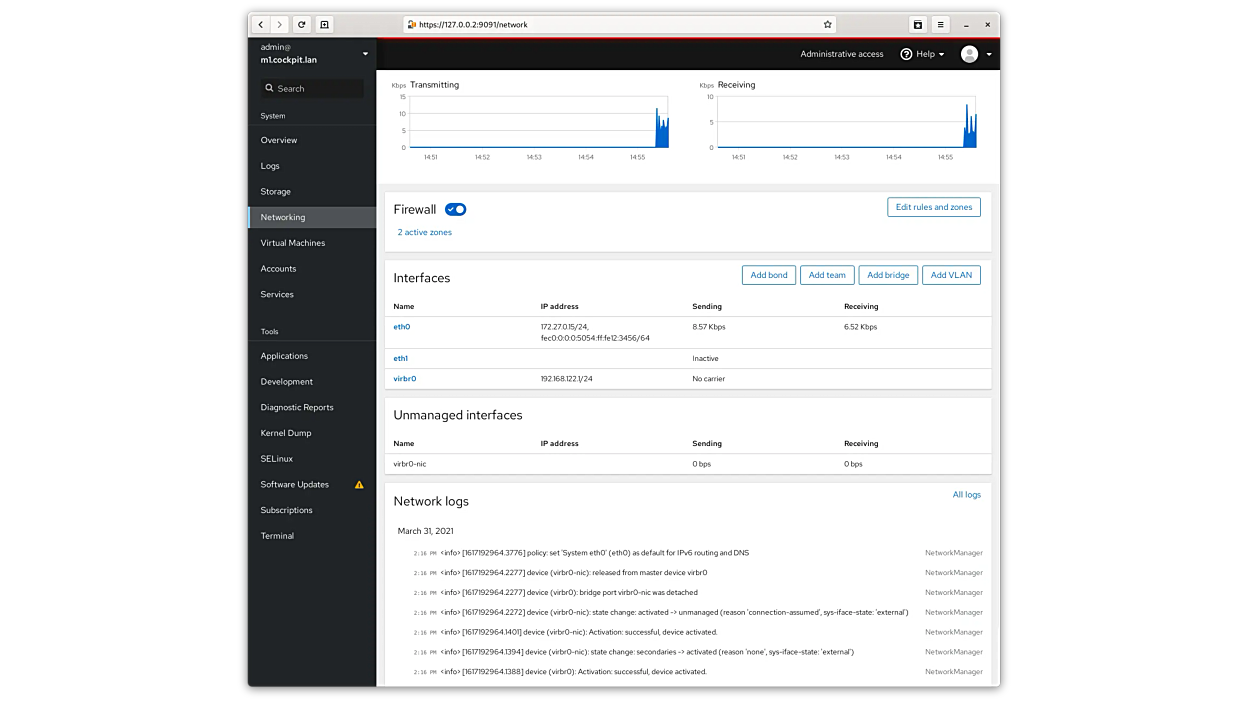This screenshot has width=1248, height=702.
Task: Expand the session menu arrow beside the avatar
Action: tap(989, 54)
